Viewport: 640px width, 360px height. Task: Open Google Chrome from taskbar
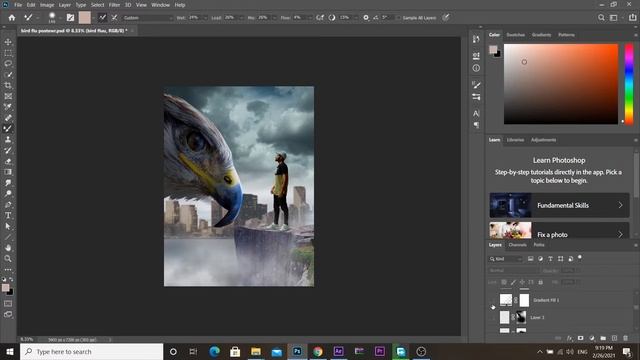click(x=318, y=351)
